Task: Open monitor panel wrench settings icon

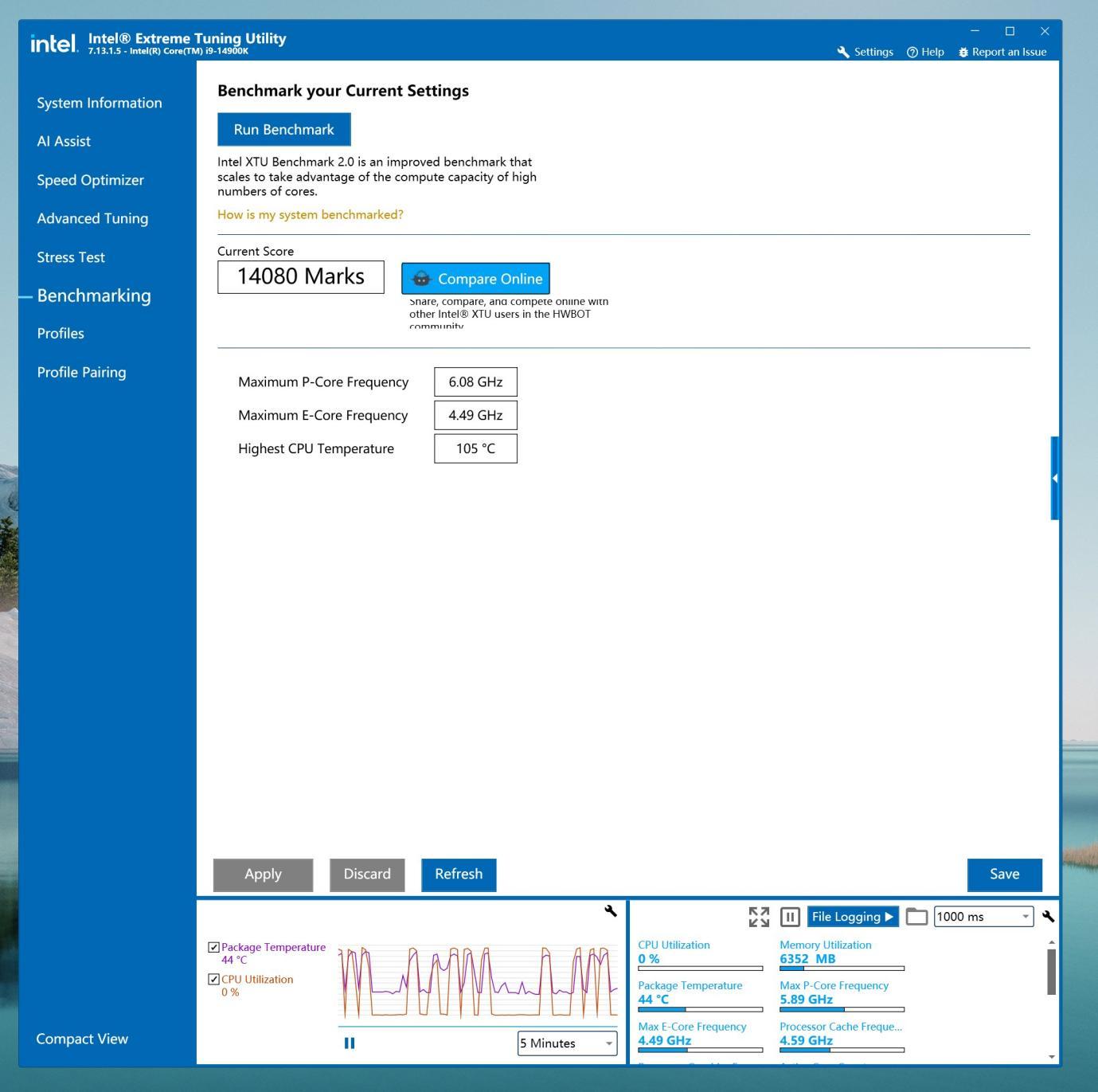Action: point(1048,917)
